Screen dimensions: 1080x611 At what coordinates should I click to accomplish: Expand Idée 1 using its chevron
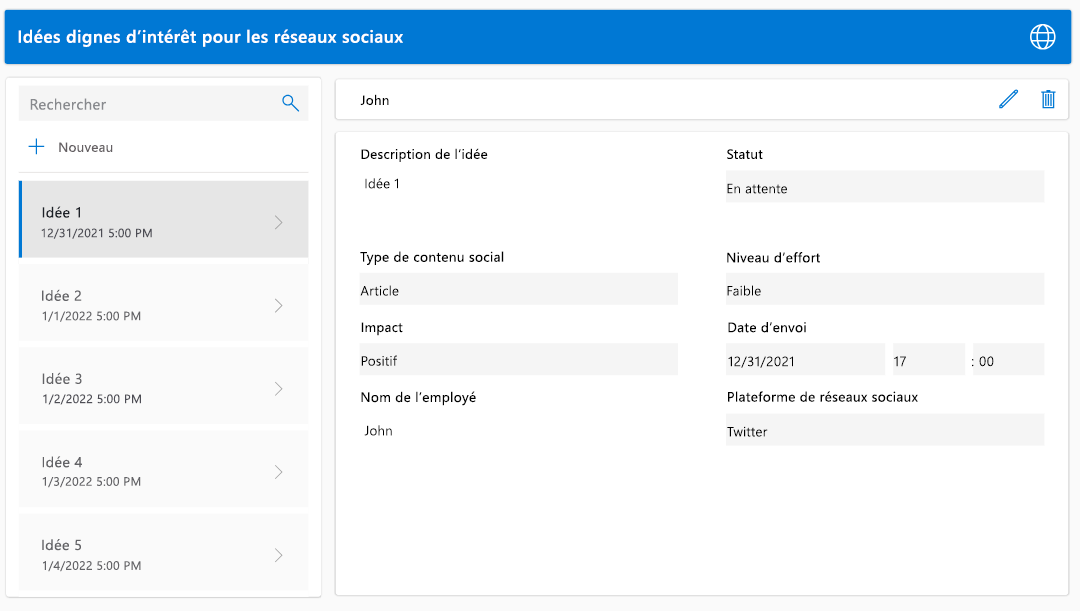tap(279, 222)
